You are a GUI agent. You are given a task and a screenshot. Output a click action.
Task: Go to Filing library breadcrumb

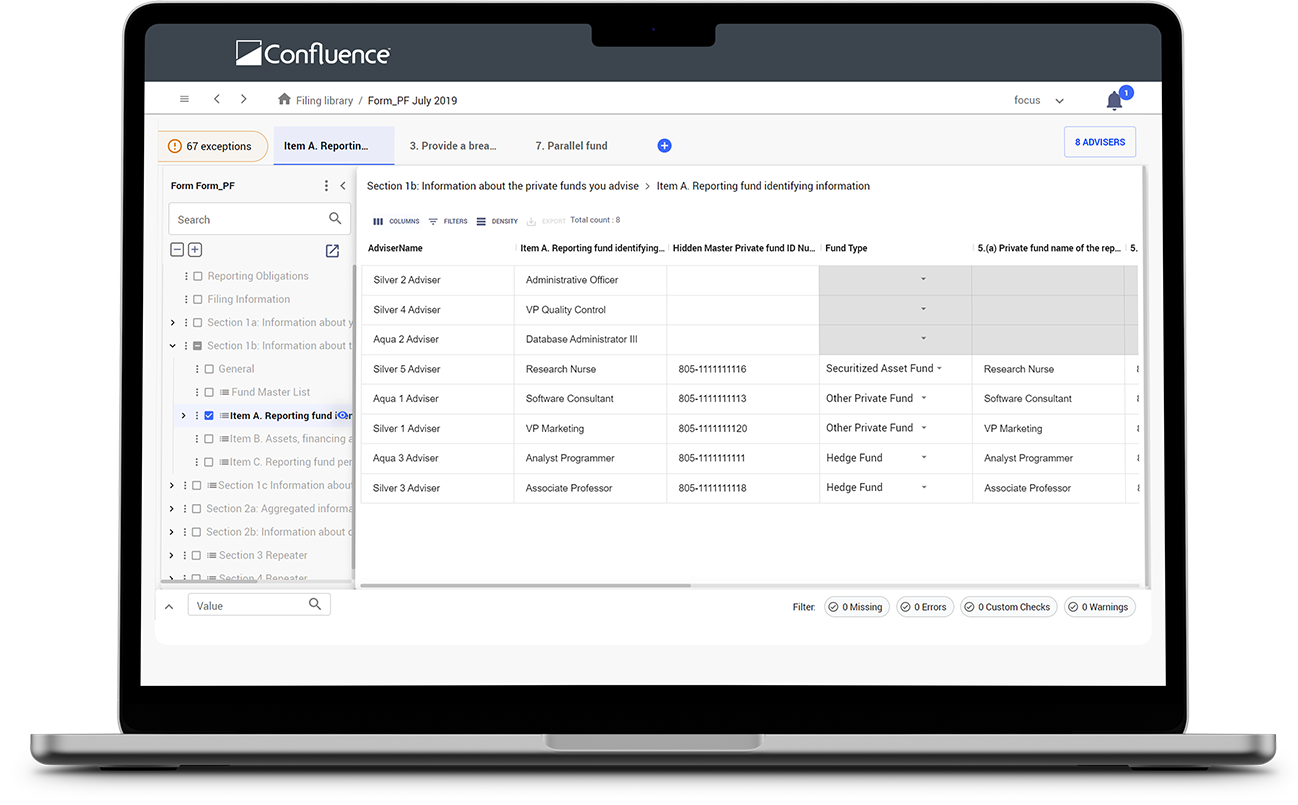tap(325, 100)
